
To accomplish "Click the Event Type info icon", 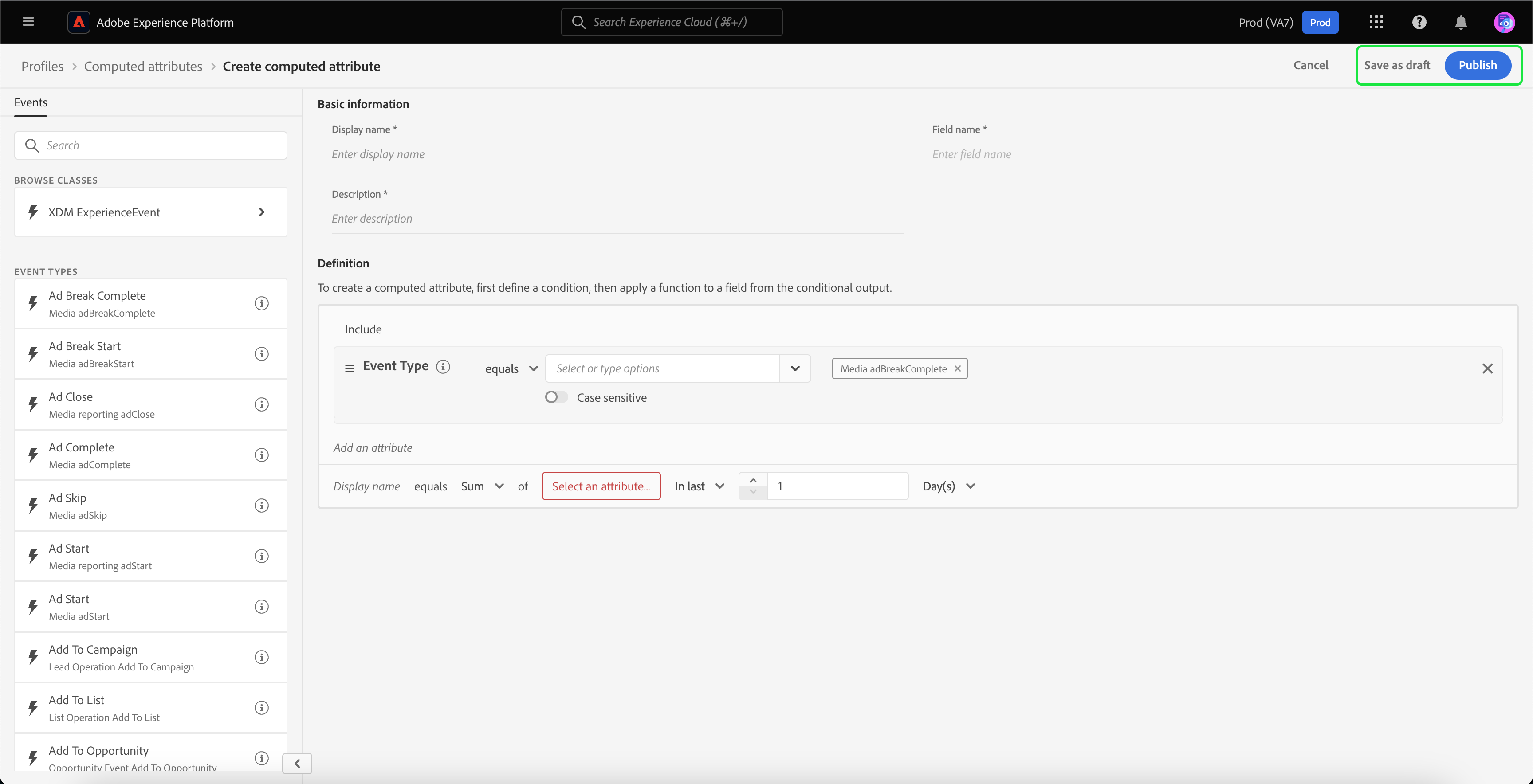I will 443,366.
